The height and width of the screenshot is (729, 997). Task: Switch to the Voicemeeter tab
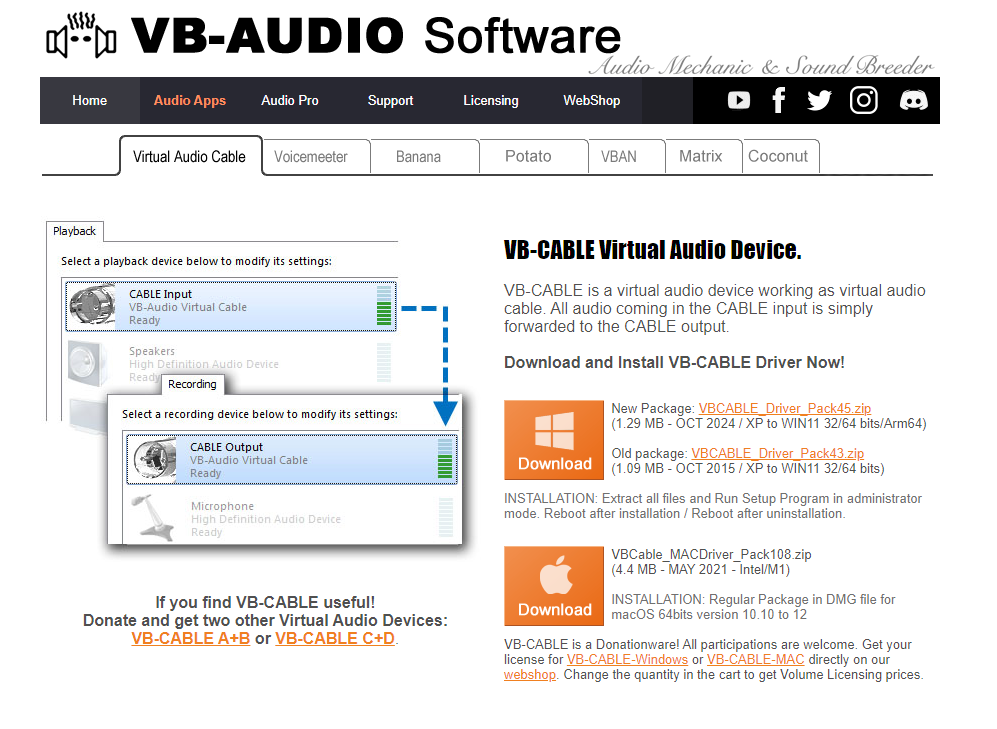(311, 157)
